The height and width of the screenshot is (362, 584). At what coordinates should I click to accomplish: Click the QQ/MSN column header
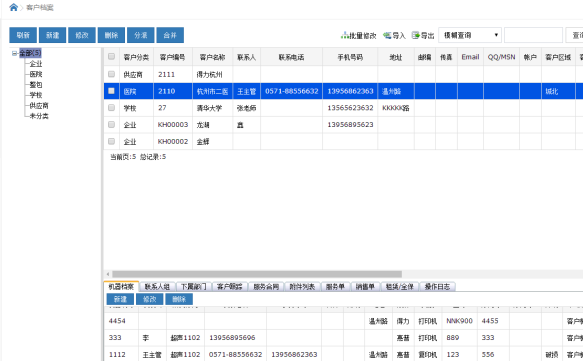501,57
